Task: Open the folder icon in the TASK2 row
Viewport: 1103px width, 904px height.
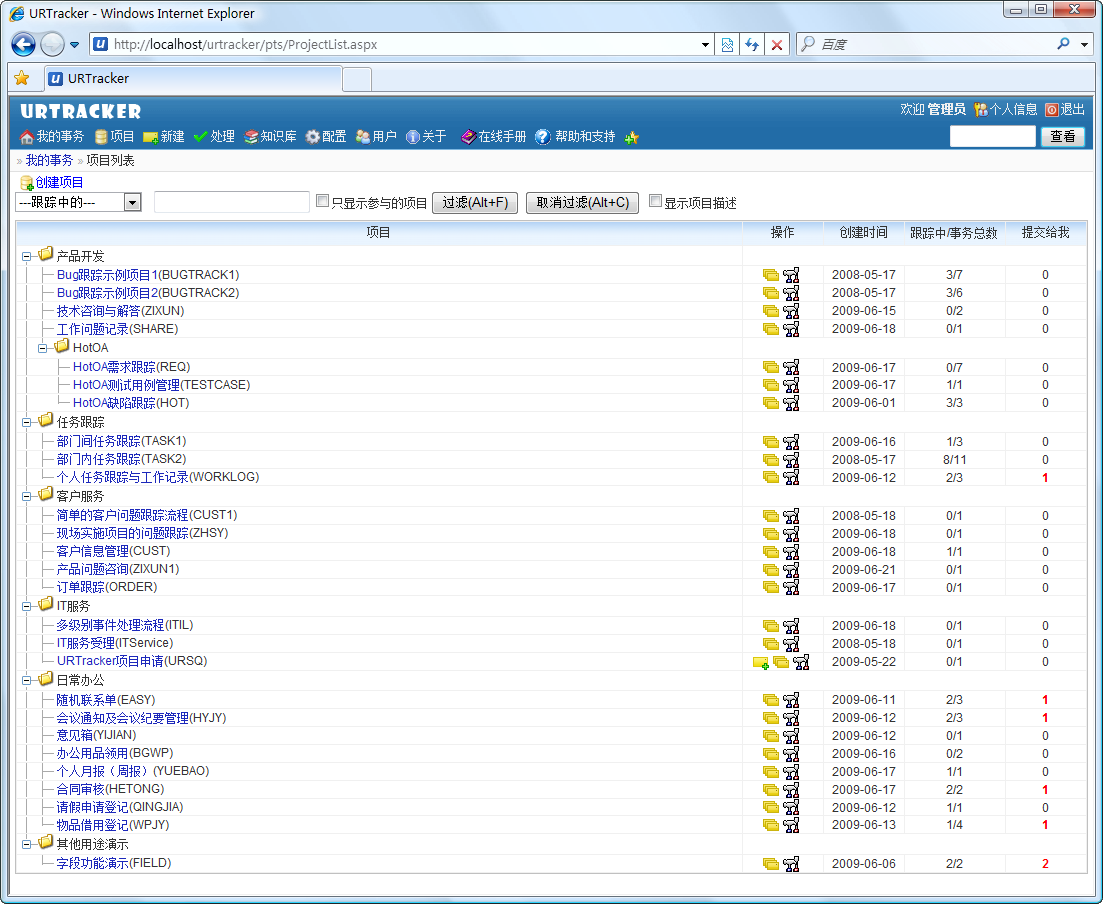Action: pos(771,460)
